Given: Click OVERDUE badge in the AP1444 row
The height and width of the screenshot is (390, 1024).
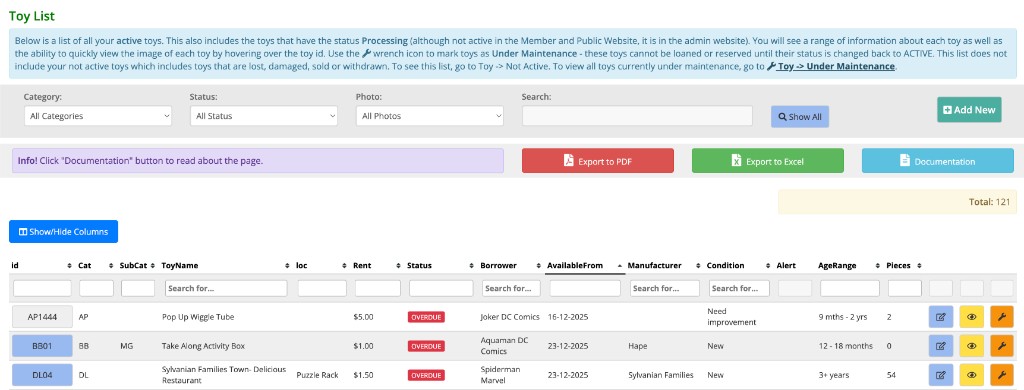Looking at the screenshot, I should [426, 317].
